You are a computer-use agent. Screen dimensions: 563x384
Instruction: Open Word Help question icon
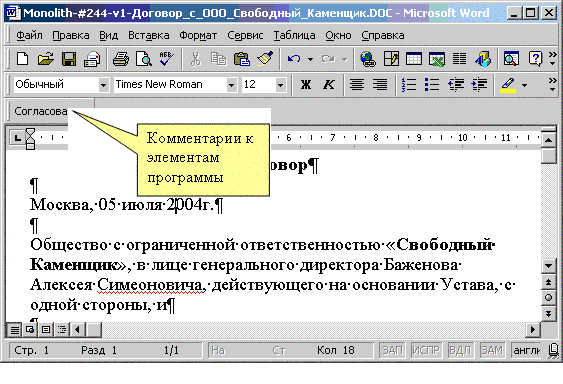click(x=535, y=59)
